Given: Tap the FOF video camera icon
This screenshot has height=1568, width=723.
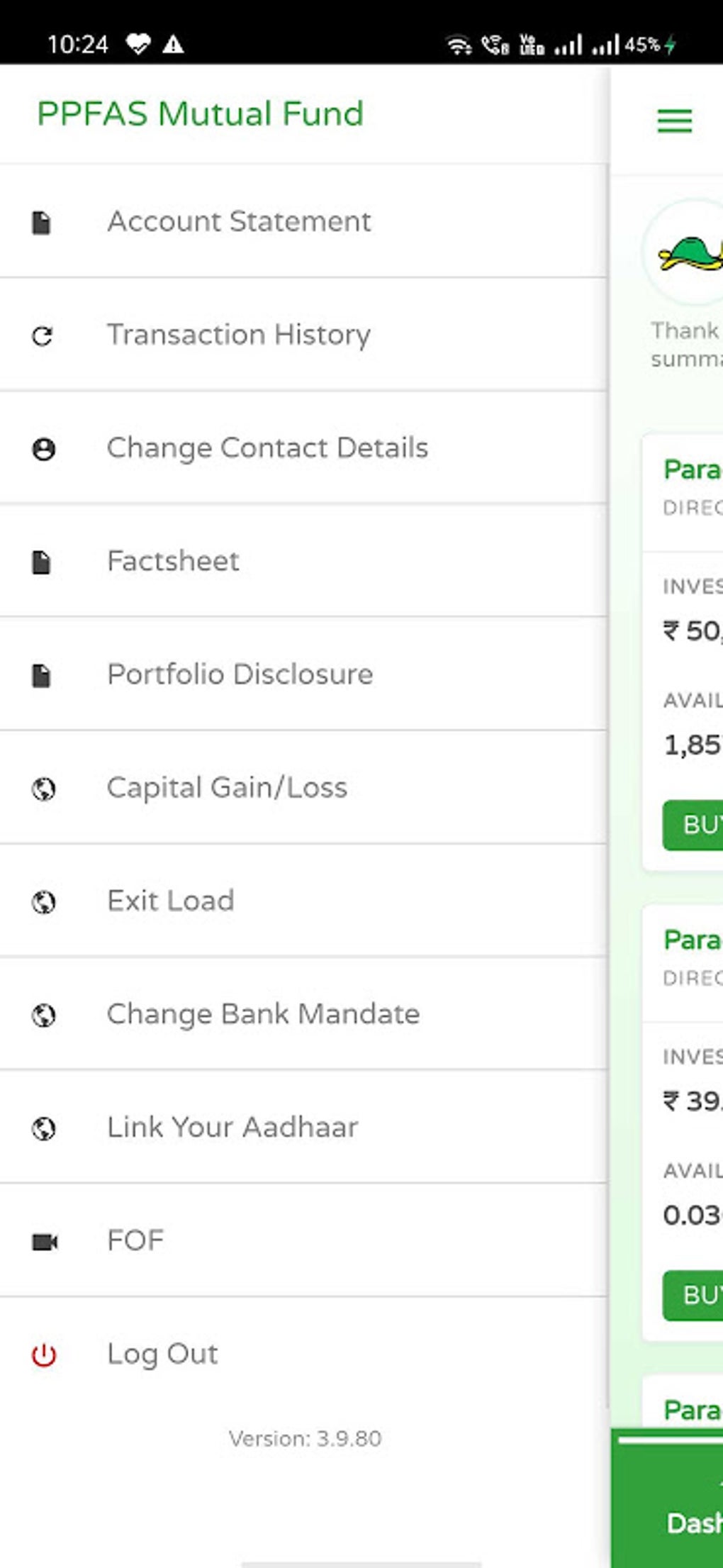Looking at the screenshot, I should [x=45, y=1242].
